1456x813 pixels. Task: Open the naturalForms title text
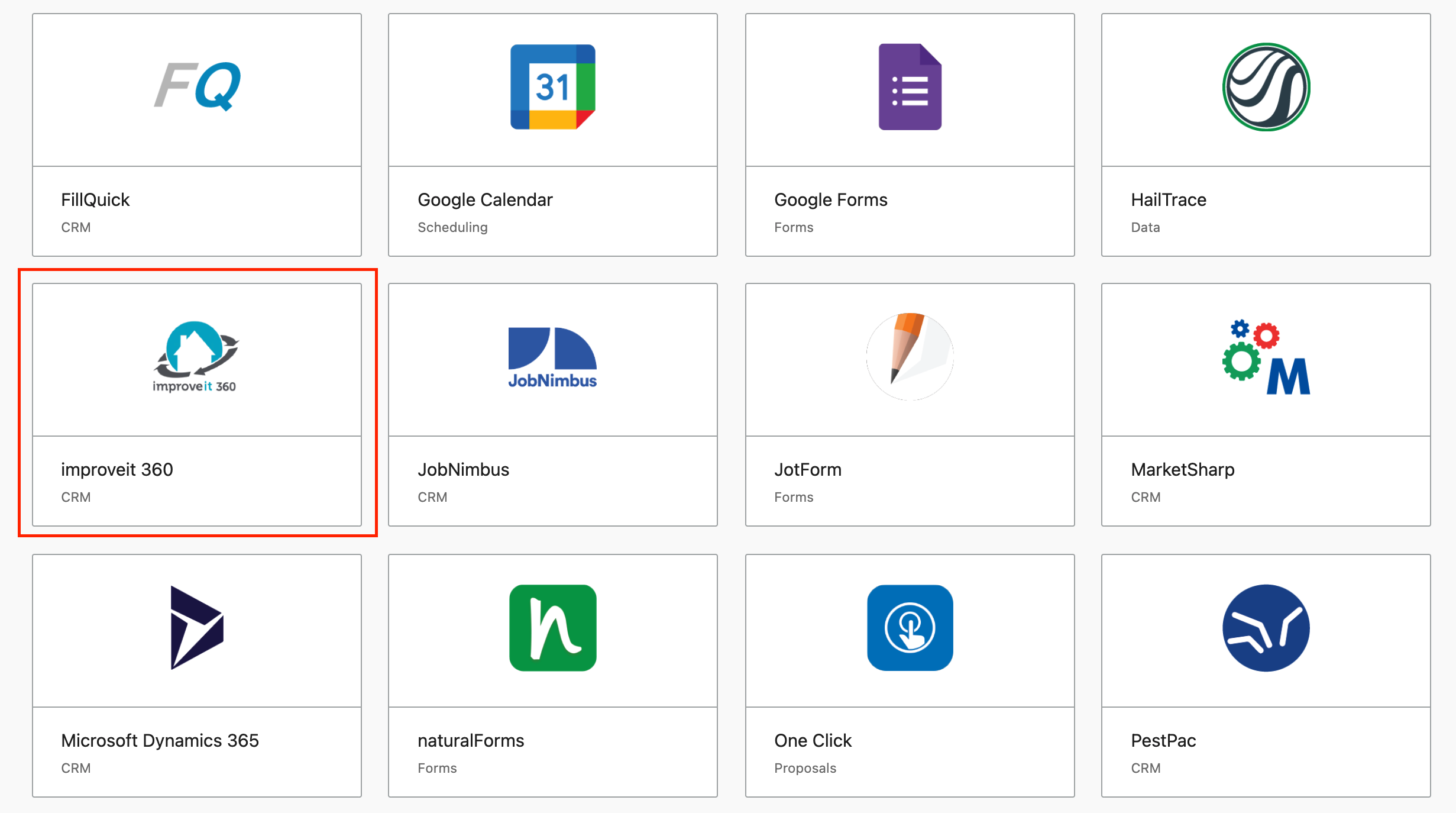click(x=471, y=740)
